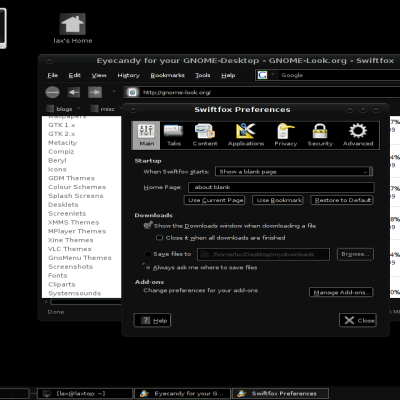Click Google search engine icon

pyautogui.click(x=262, y=75)
